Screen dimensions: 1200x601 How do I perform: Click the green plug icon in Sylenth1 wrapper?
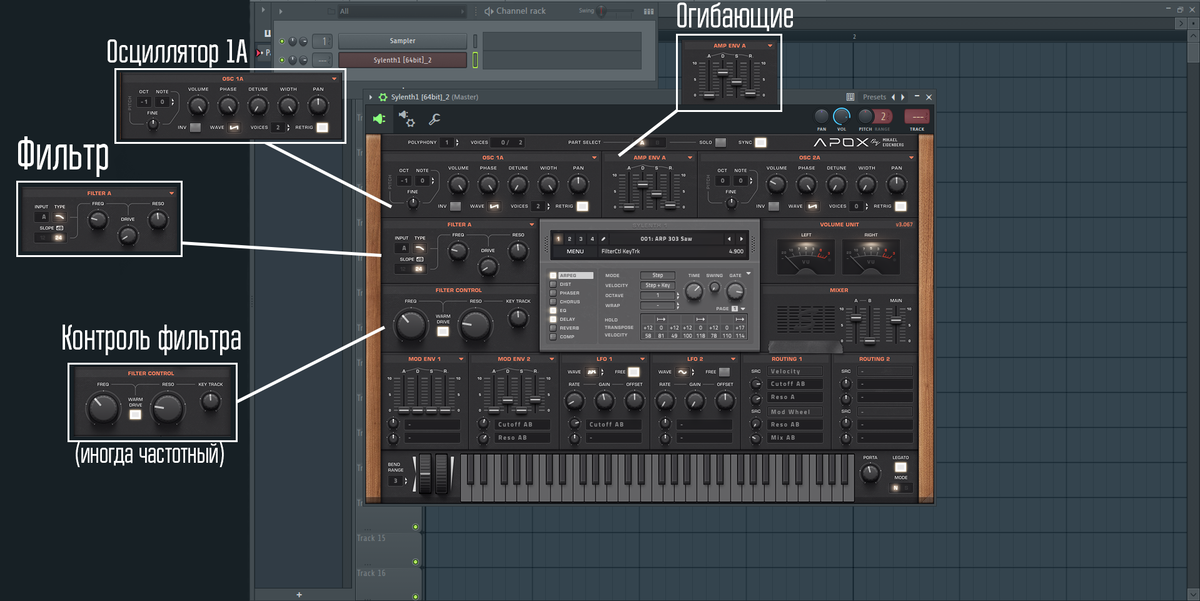[381, 118]
